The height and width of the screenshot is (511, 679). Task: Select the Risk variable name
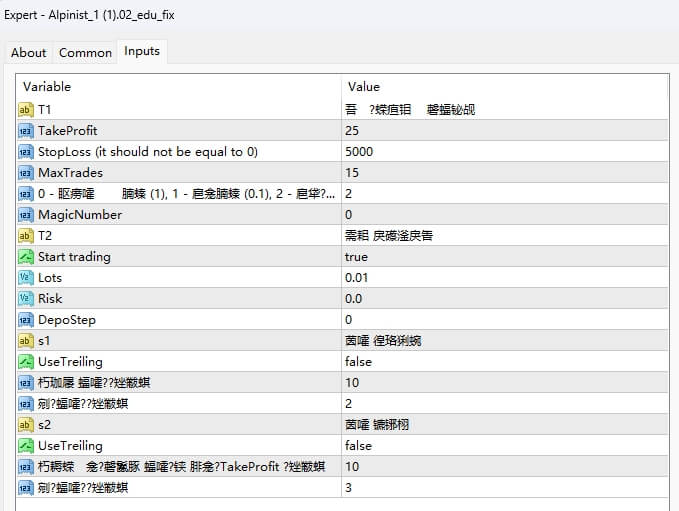click(x=50, y=299)
